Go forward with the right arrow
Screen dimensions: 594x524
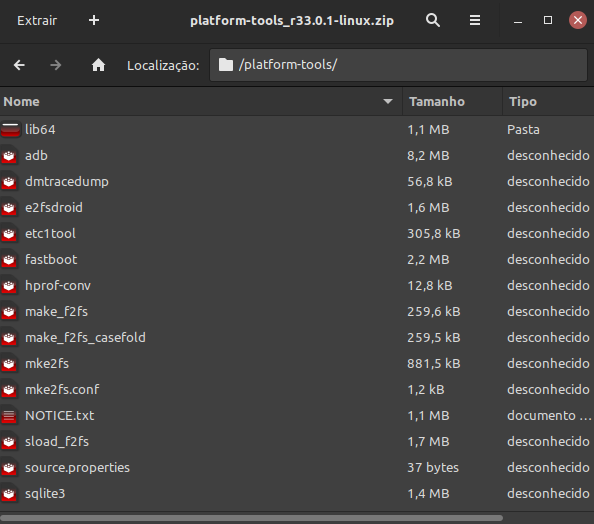56,65
